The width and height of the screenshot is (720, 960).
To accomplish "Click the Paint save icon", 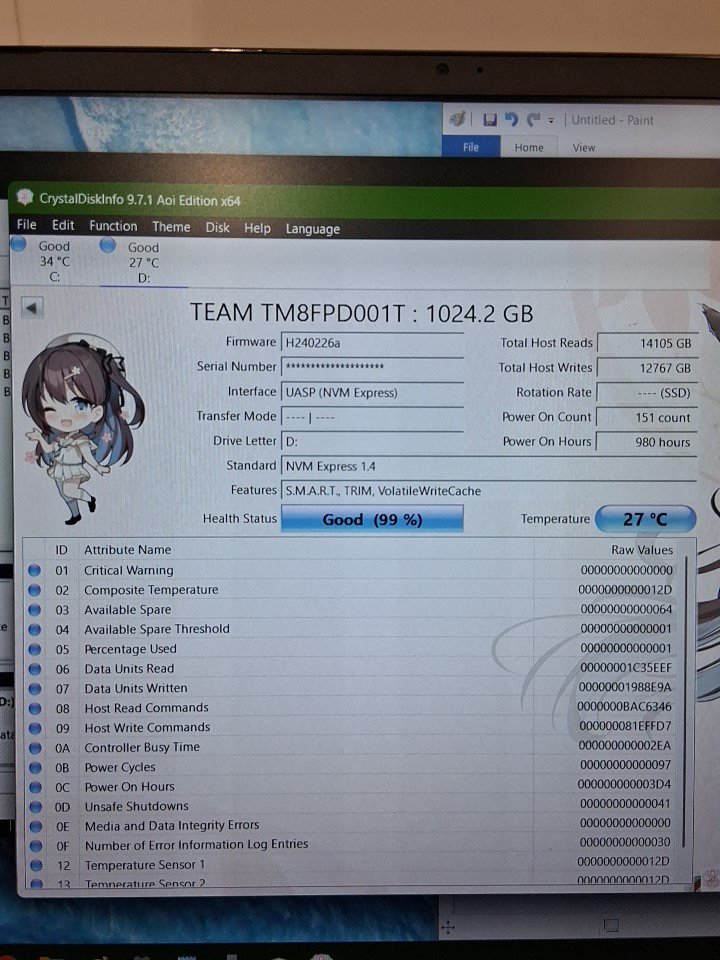I will point(490,120).
